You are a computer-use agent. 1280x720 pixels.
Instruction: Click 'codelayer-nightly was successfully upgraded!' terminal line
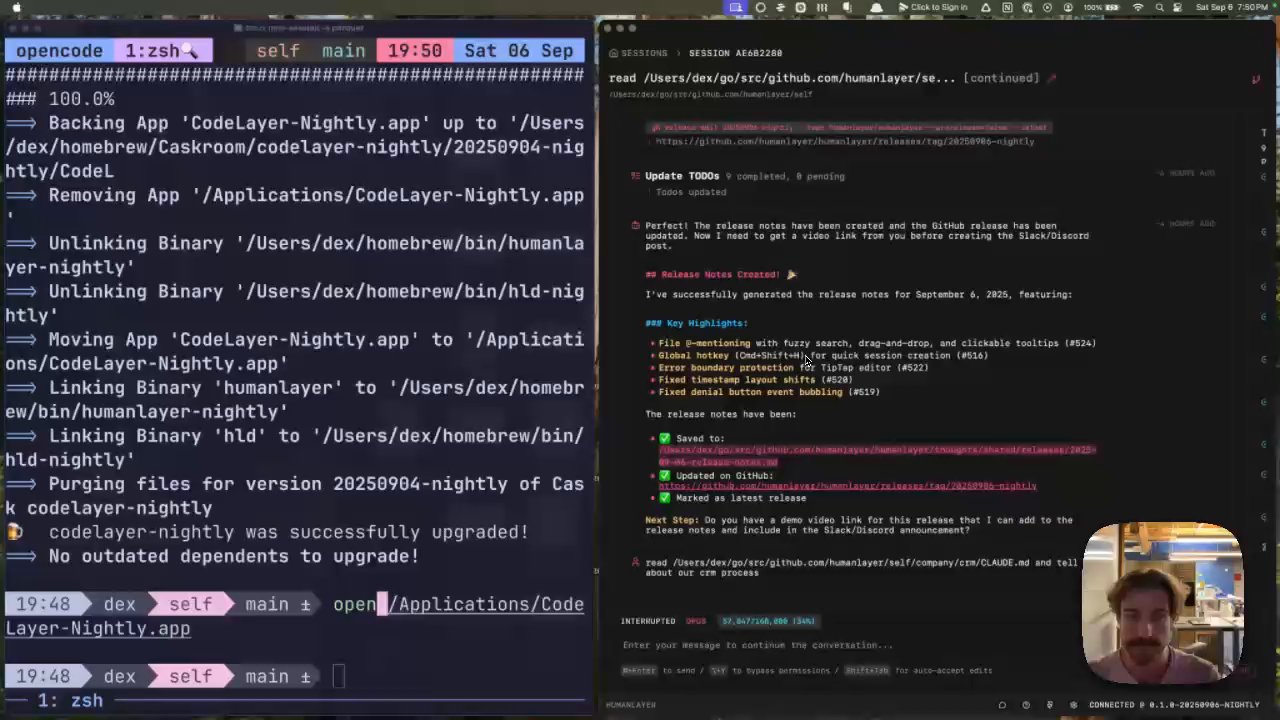(288, 532)
